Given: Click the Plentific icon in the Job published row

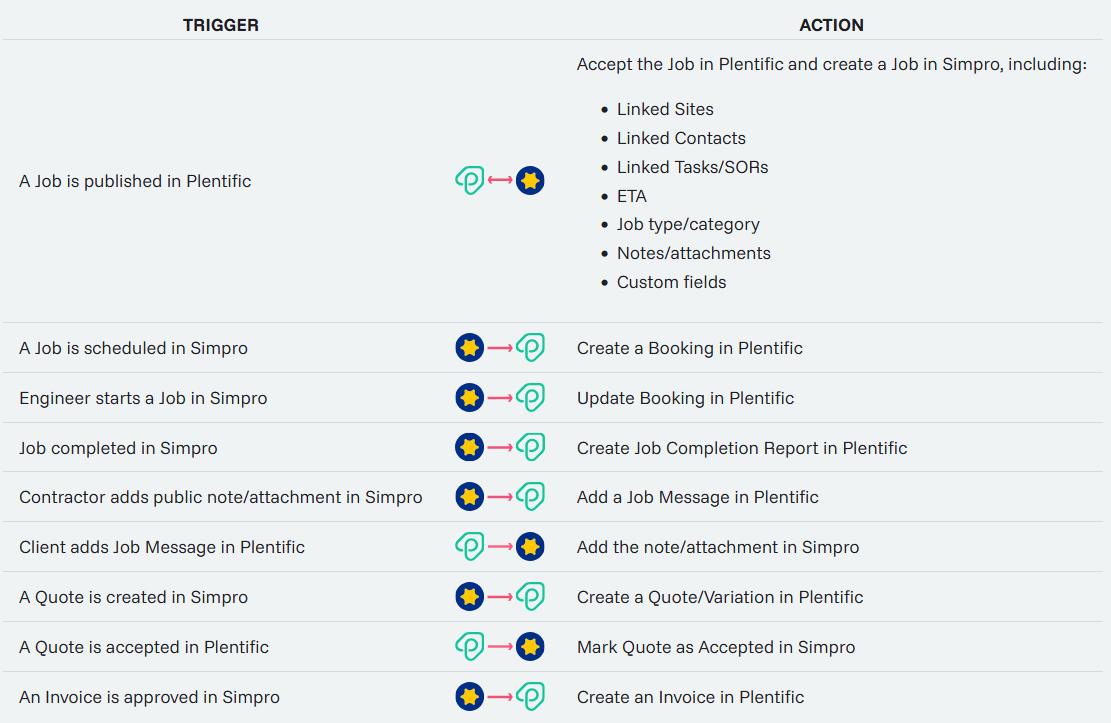Looking at the screenshot, I should pos(469,181).
